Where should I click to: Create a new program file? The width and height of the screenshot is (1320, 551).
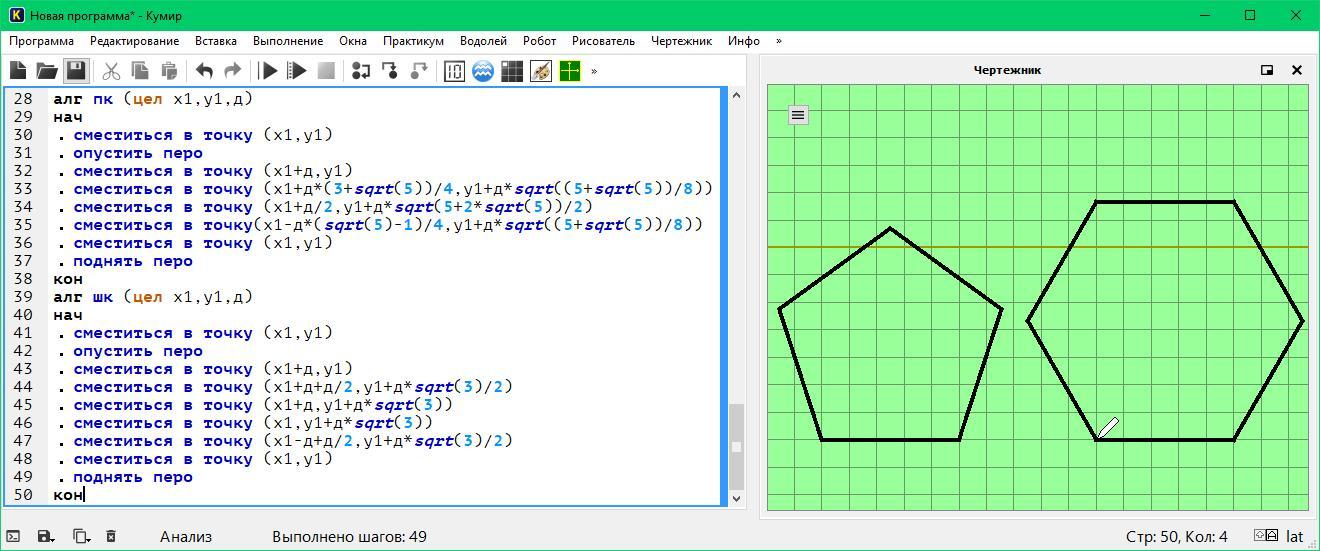click(18, 71)
